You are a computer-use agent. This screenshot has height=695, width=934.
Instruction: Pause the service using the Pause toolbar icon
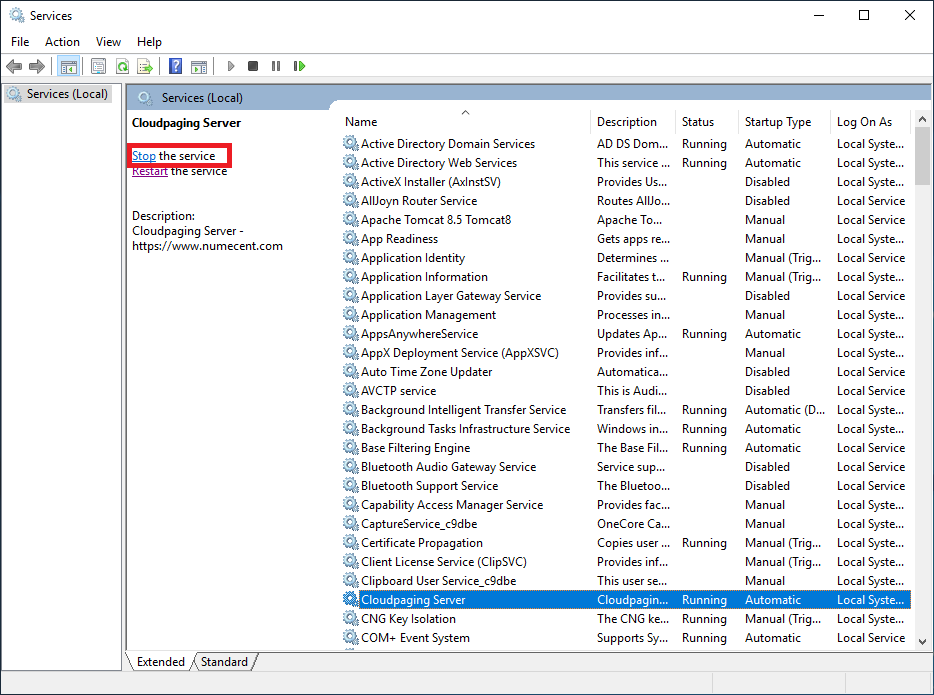tap(276, 66)
